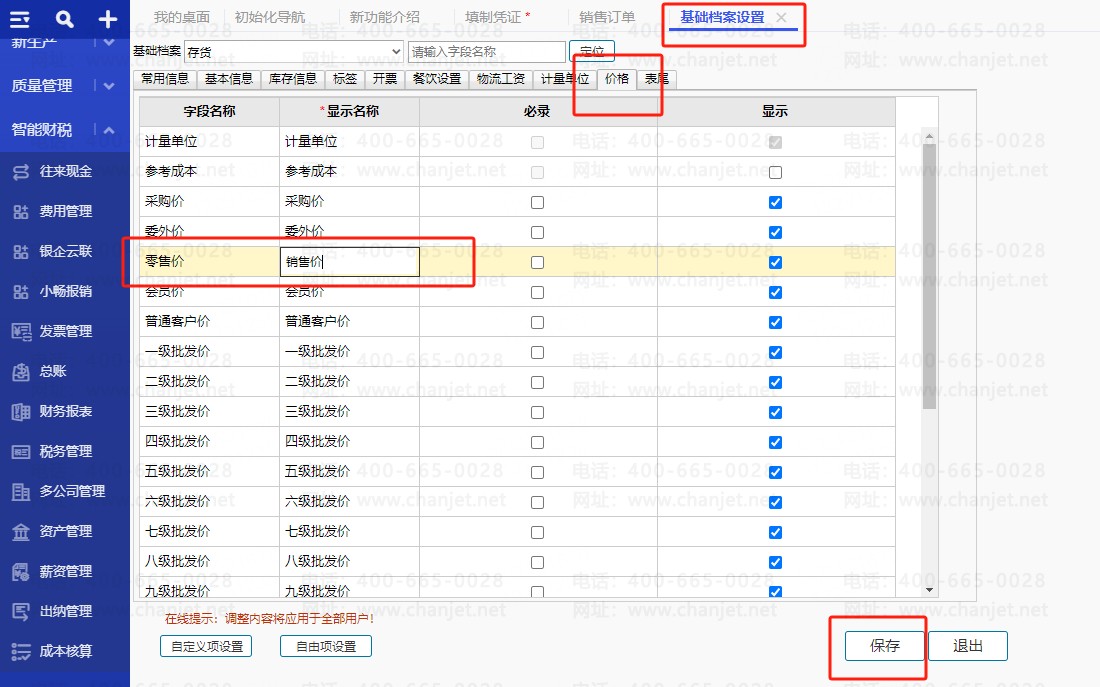Select the 表尾 sub-tab
Viewport: 1100px width, 687px height.
tap(657, 79)
